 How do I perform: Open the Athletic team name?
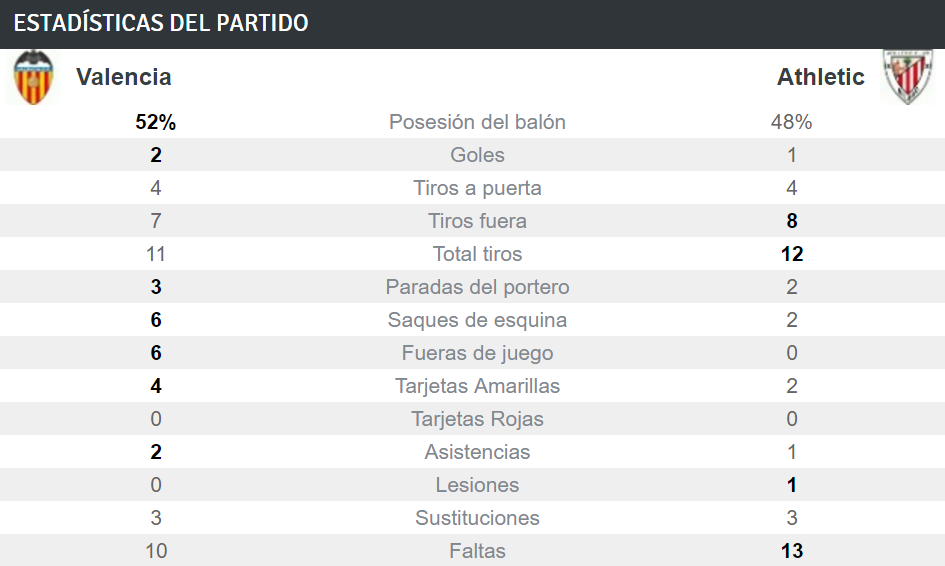pos(820,77)
